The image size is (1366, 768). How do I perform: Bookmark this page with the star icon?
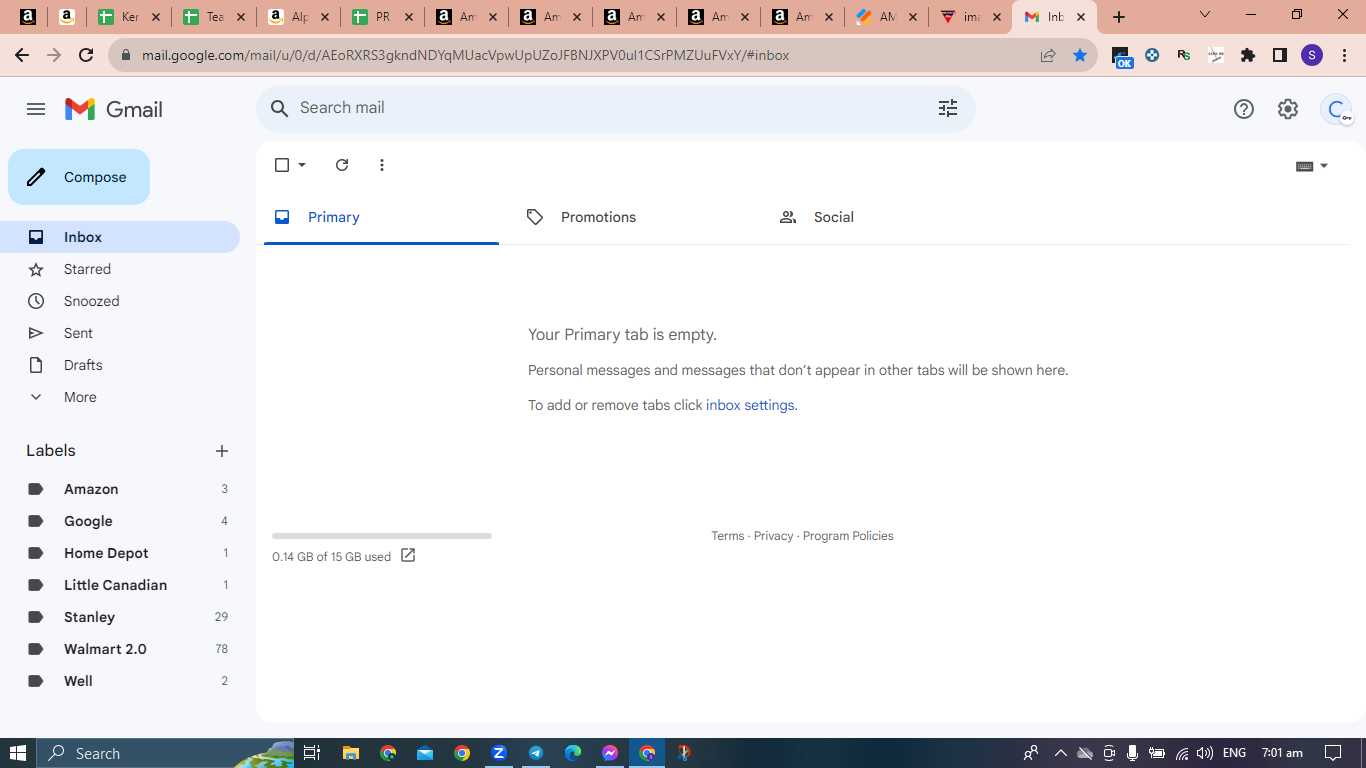click(1080, 55)
